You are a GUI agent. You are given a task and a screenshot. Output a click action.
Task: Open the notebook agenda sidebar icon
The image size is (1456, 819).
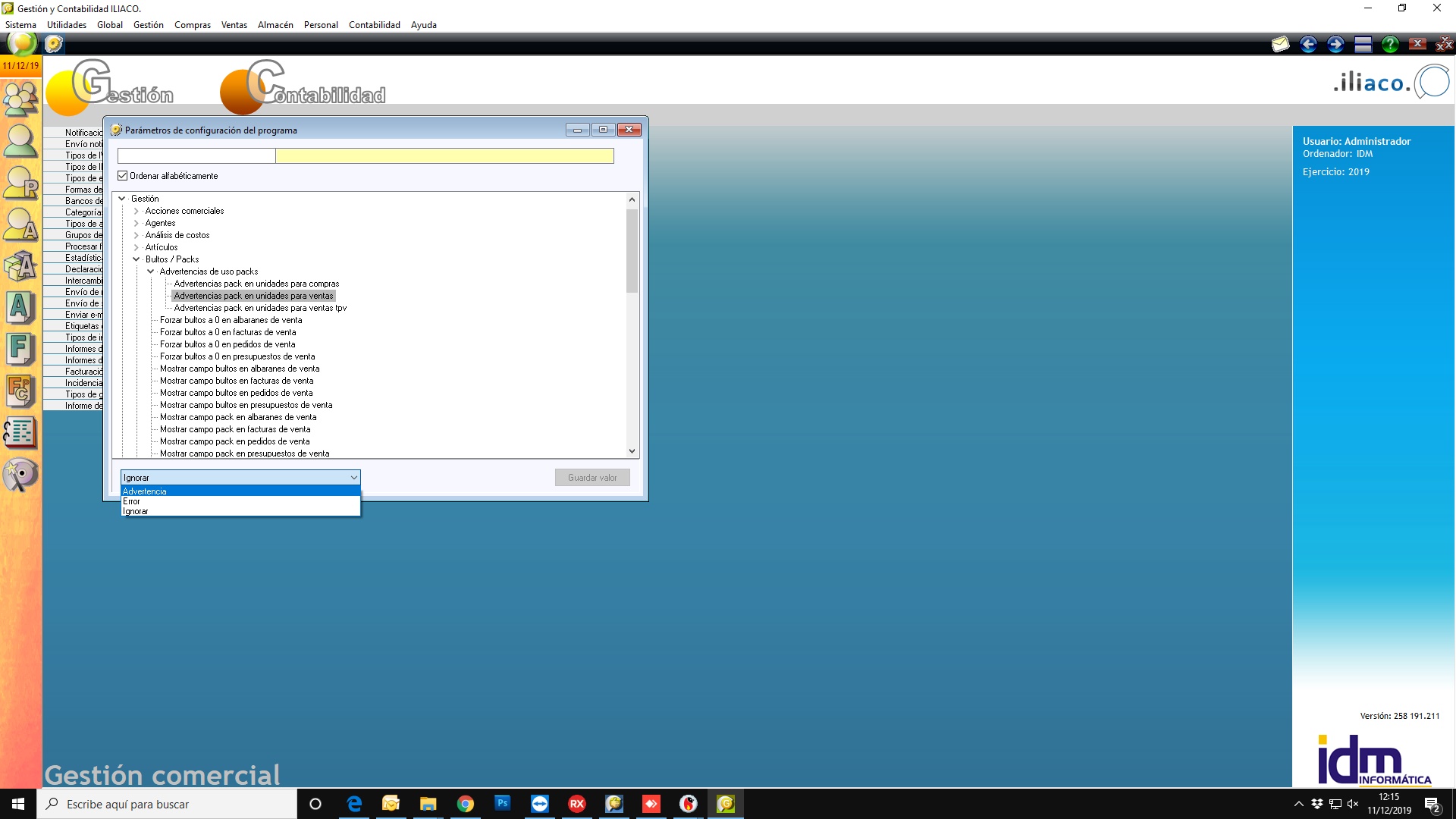[x=21, y=433]
